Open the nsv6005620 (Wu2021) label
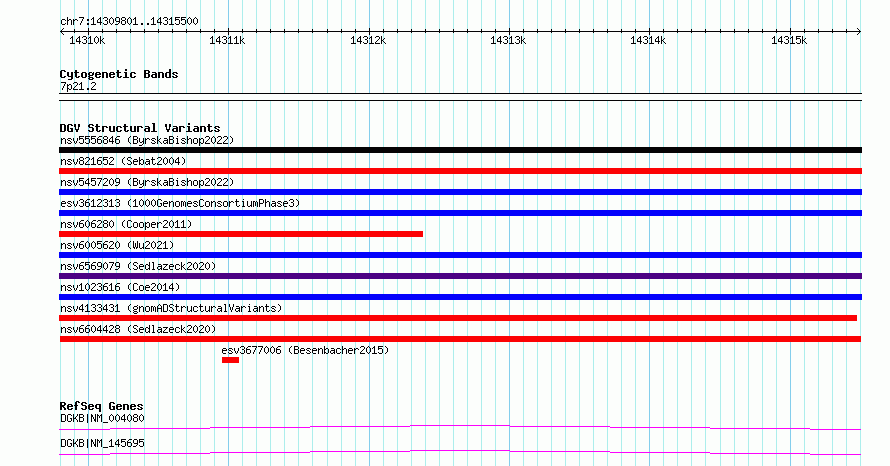This screenshot has width=890, height=466. click(x=117, y=245)
